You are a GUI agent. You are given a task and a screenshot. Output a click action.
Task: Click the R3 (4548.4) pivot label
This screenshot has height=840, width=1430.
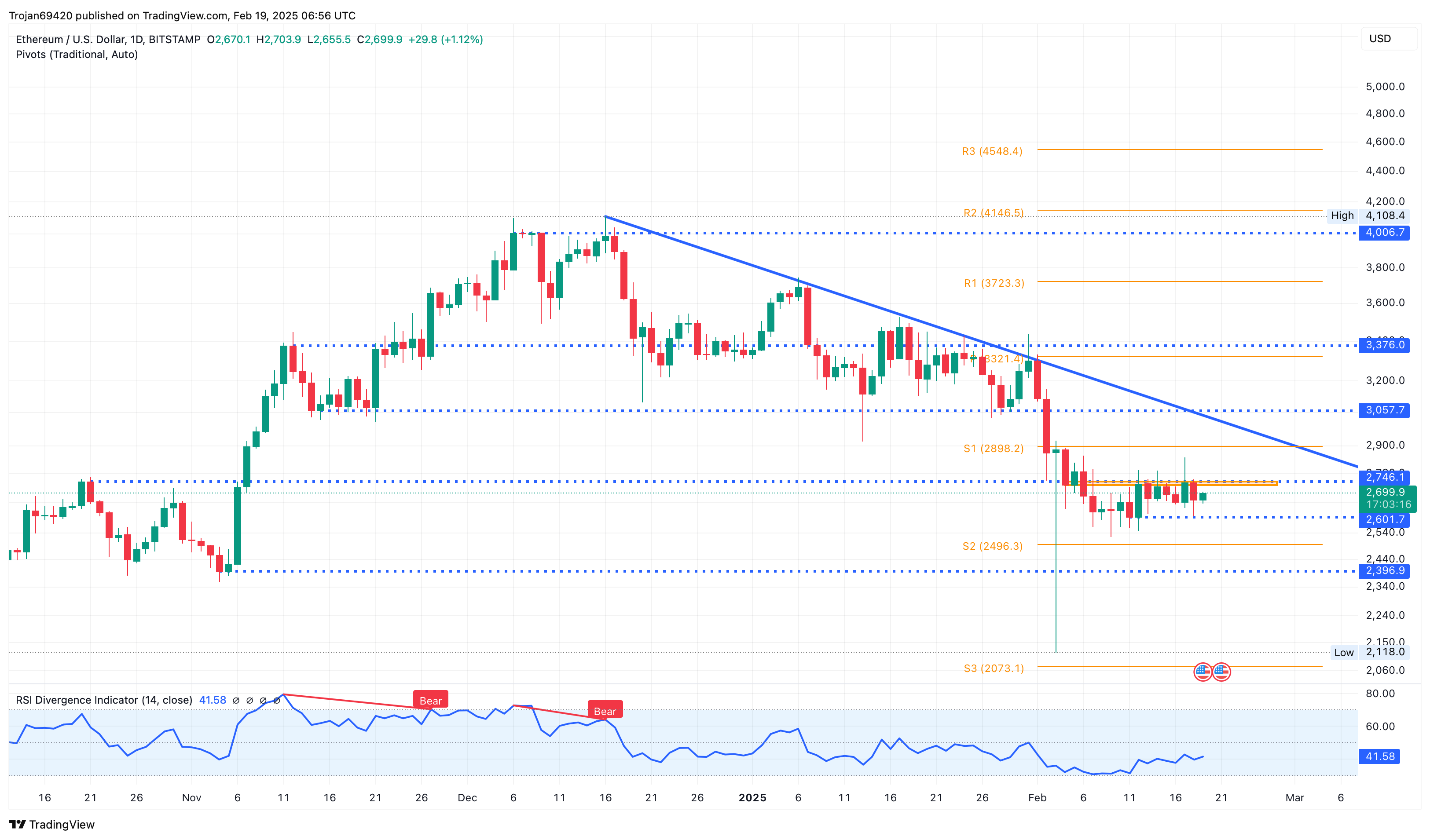992,151
